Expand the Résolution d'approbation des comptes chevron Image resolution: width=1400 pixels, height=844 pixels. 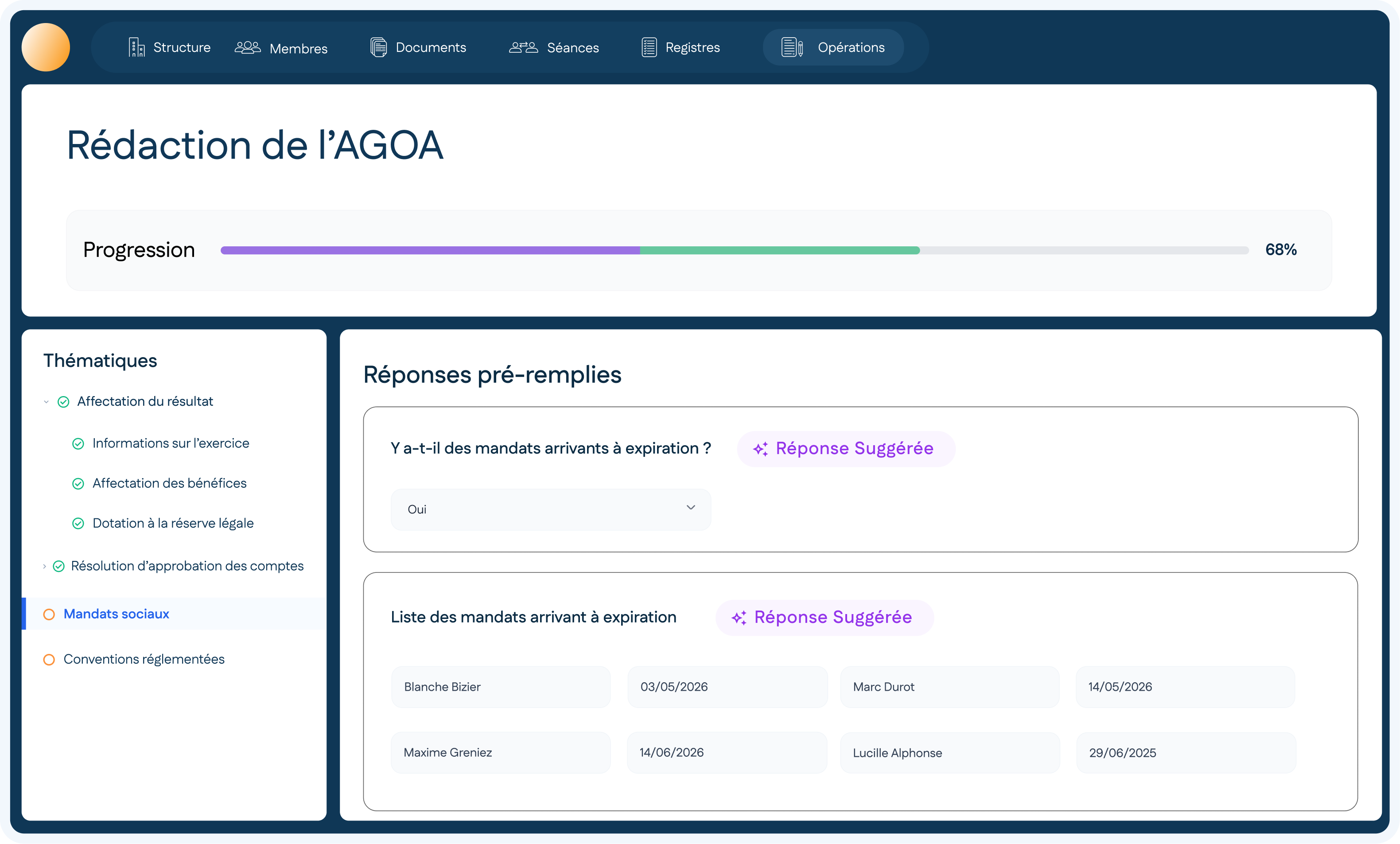[44, 566]
